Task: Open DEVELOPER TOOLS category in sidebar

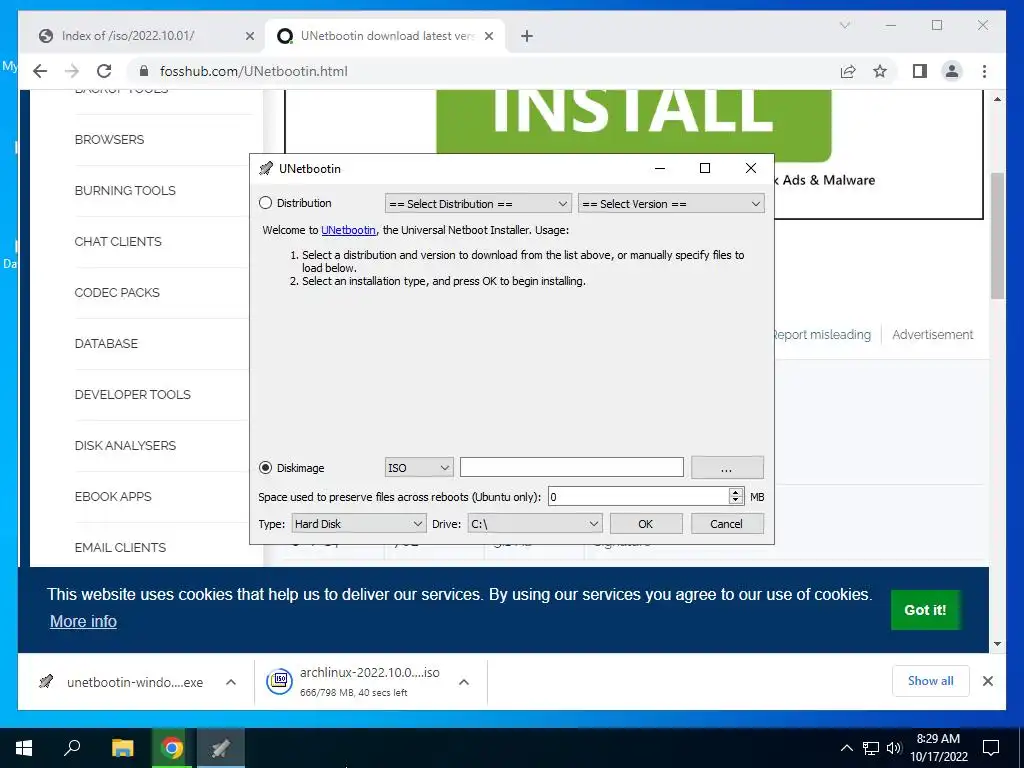Action: click(x=133, y=394)
